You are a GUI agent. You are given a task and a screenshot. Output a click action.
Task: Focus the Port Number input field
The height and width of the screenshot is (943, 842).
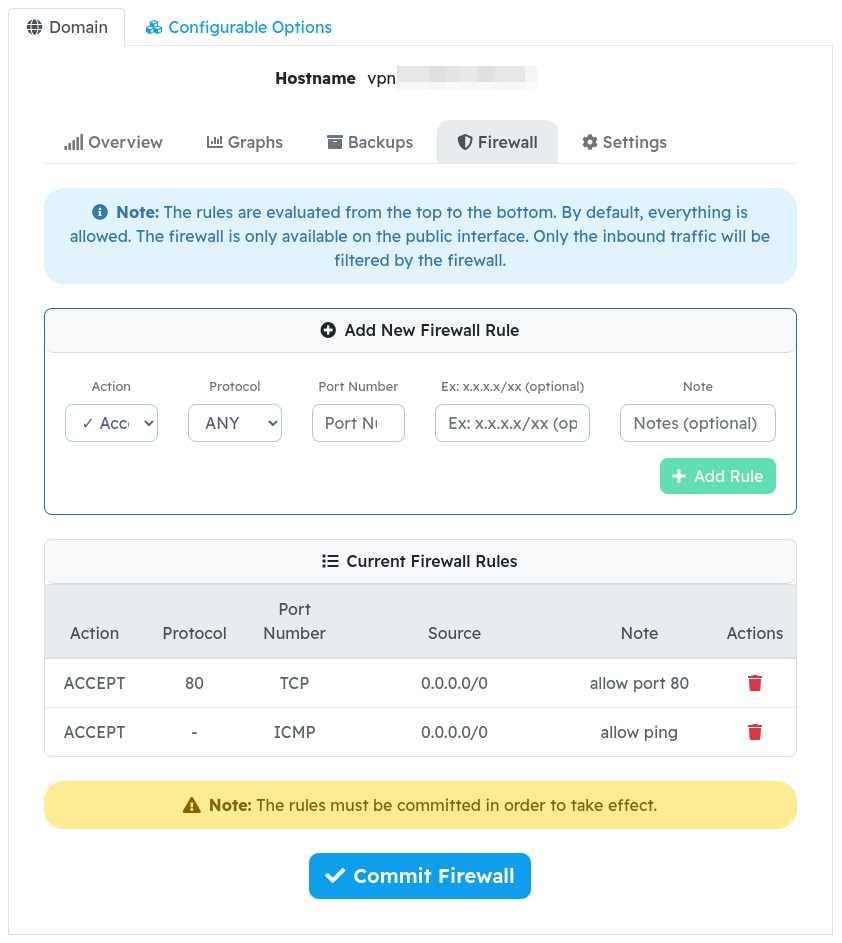(x=358, y=423)
